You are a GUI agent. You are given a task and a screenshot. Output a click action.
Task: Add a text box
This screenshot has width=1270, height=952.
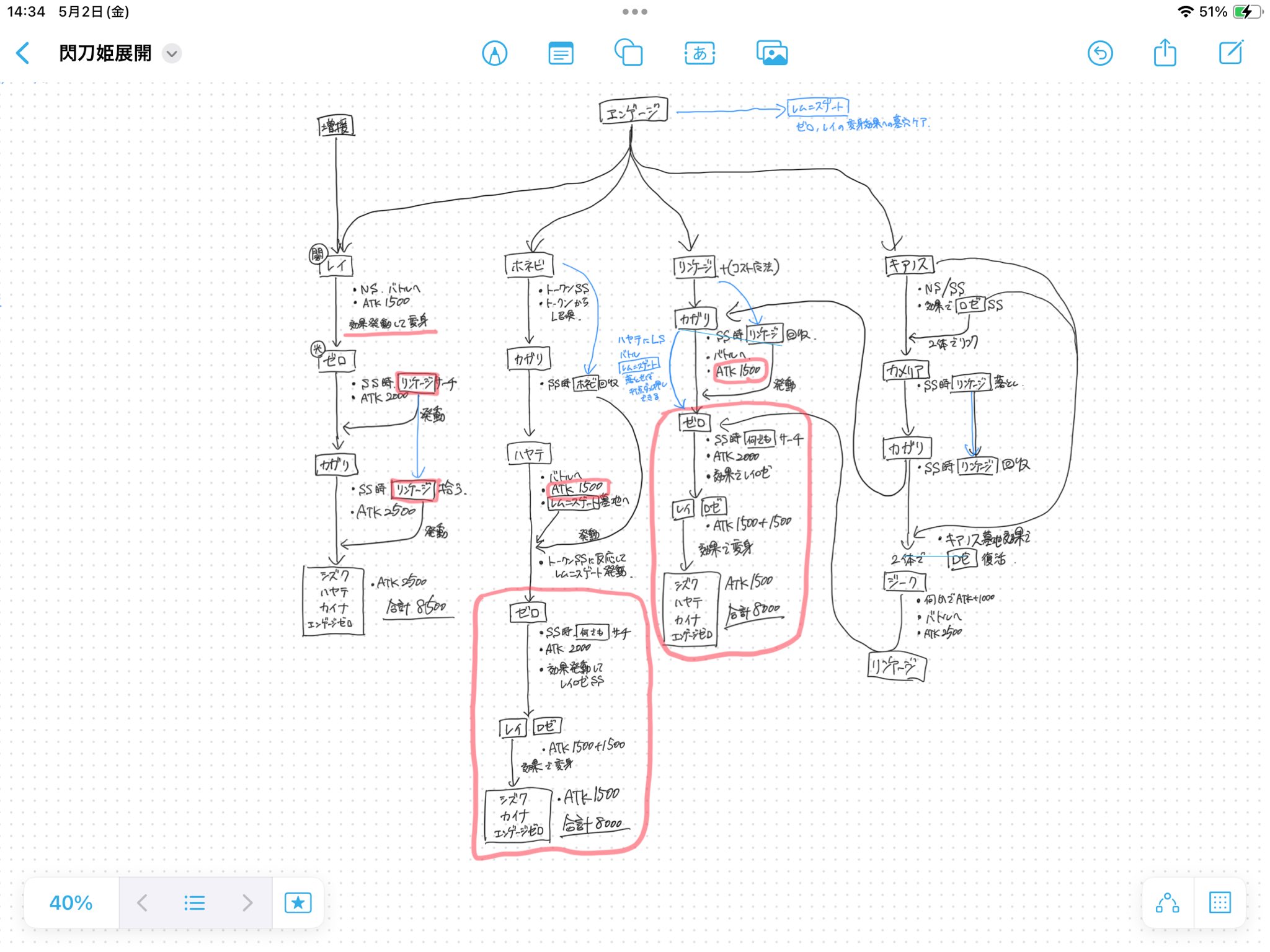[x=699, y=53]
